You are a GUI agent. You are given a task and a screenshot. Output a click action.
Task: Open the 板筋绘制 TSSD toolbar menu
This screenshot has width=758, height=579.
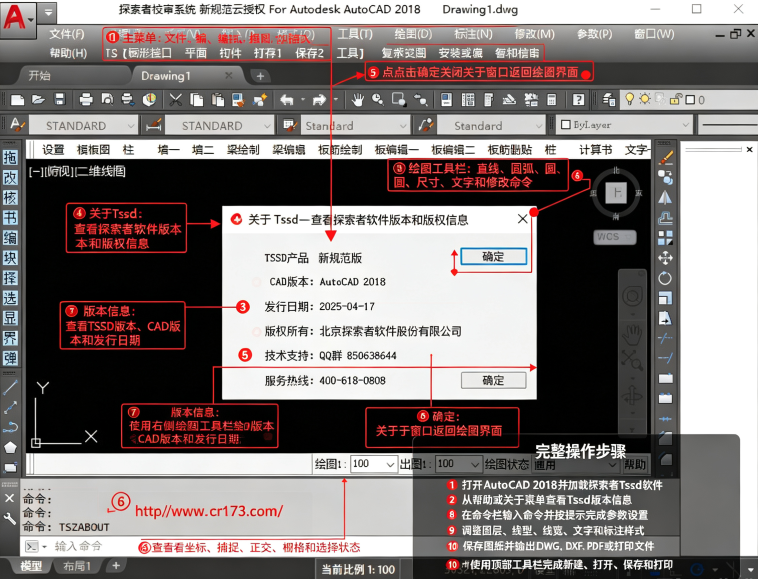coord(340,150)
